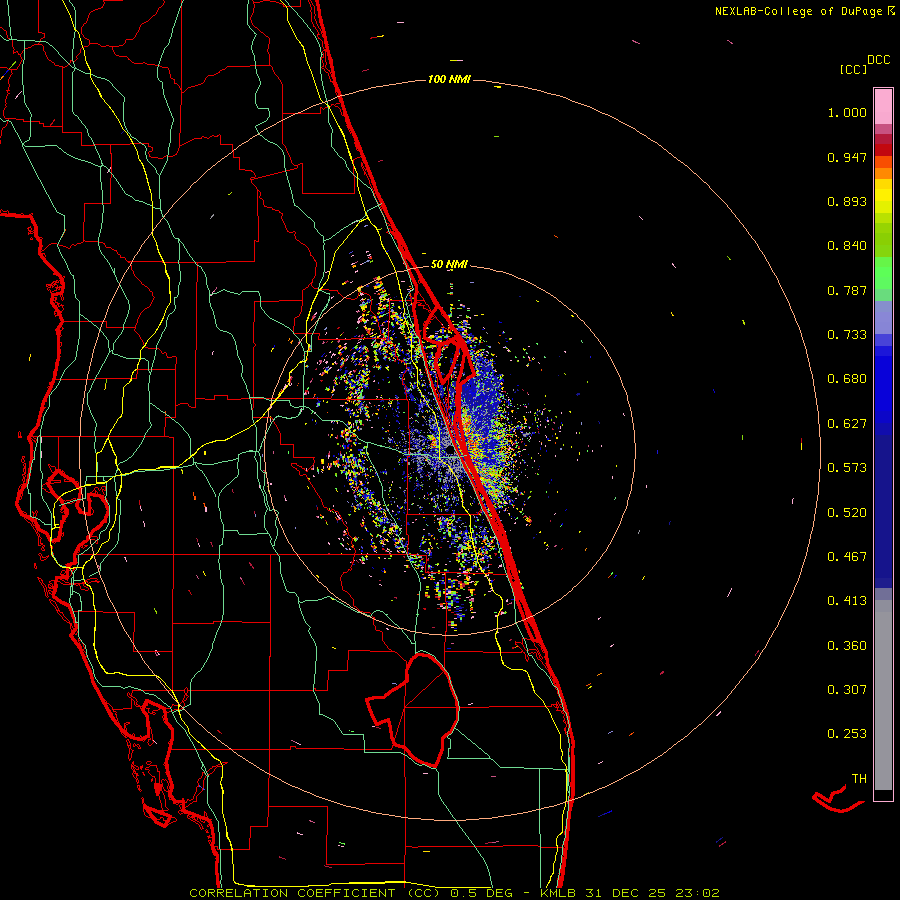Click the 0.787 scale value
Viewport: 900px width, 900px height.
[847, 290]
